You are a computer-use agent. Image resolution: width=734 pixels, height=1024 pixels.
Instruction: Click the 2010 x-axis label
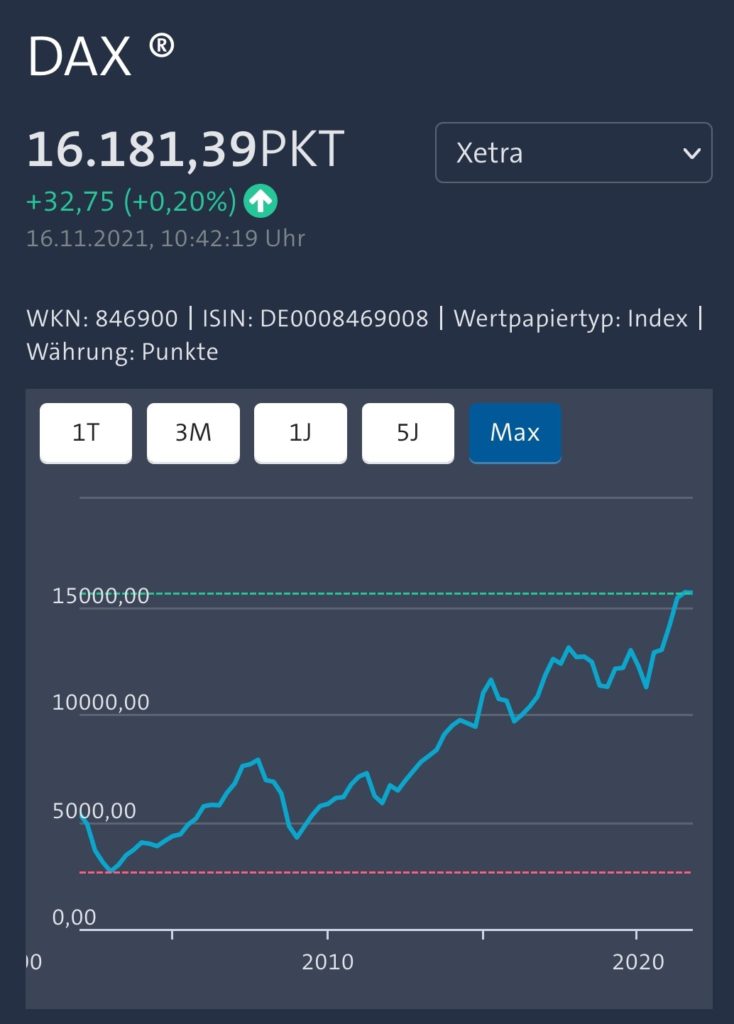coord(328,962)
